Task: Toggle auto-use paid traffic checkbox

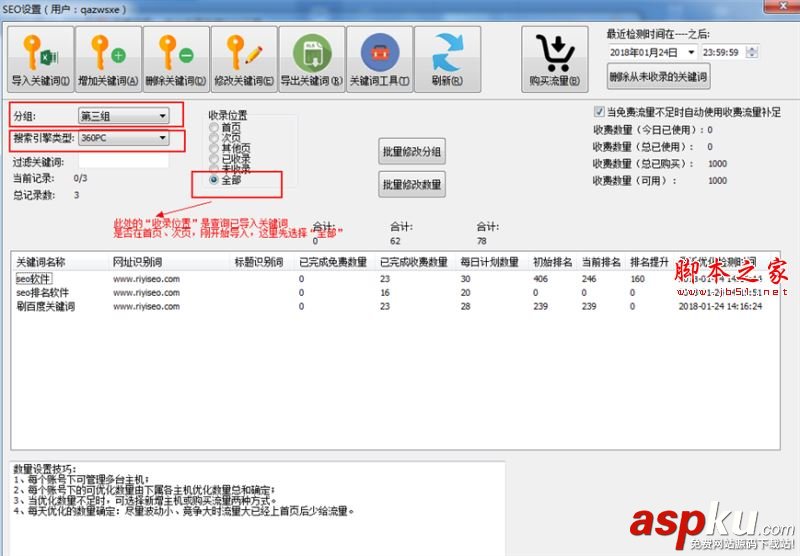Action: [599, 112]
